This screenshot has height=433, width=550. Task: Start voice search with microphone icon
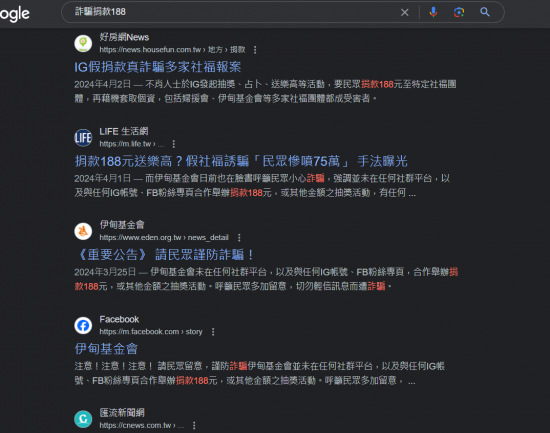(x=433, y=12)
